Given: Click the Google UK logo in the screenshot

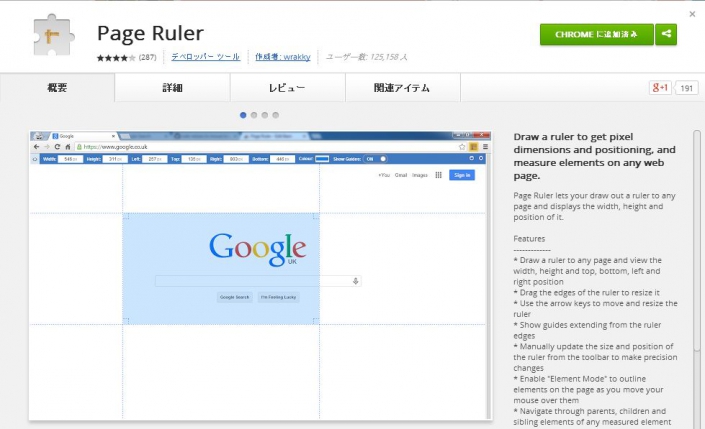Looking at the screenshot, I should click(x=258, y=249).
